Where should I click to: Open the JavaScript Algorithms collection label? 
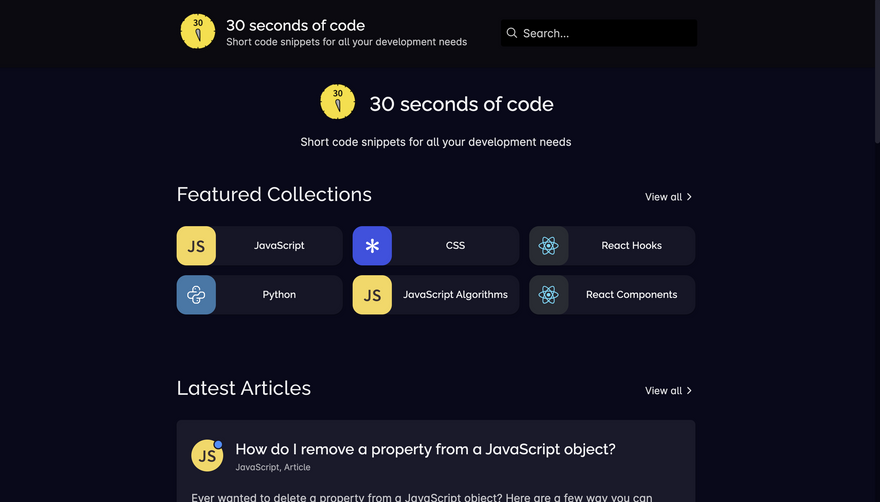(455, 295)
